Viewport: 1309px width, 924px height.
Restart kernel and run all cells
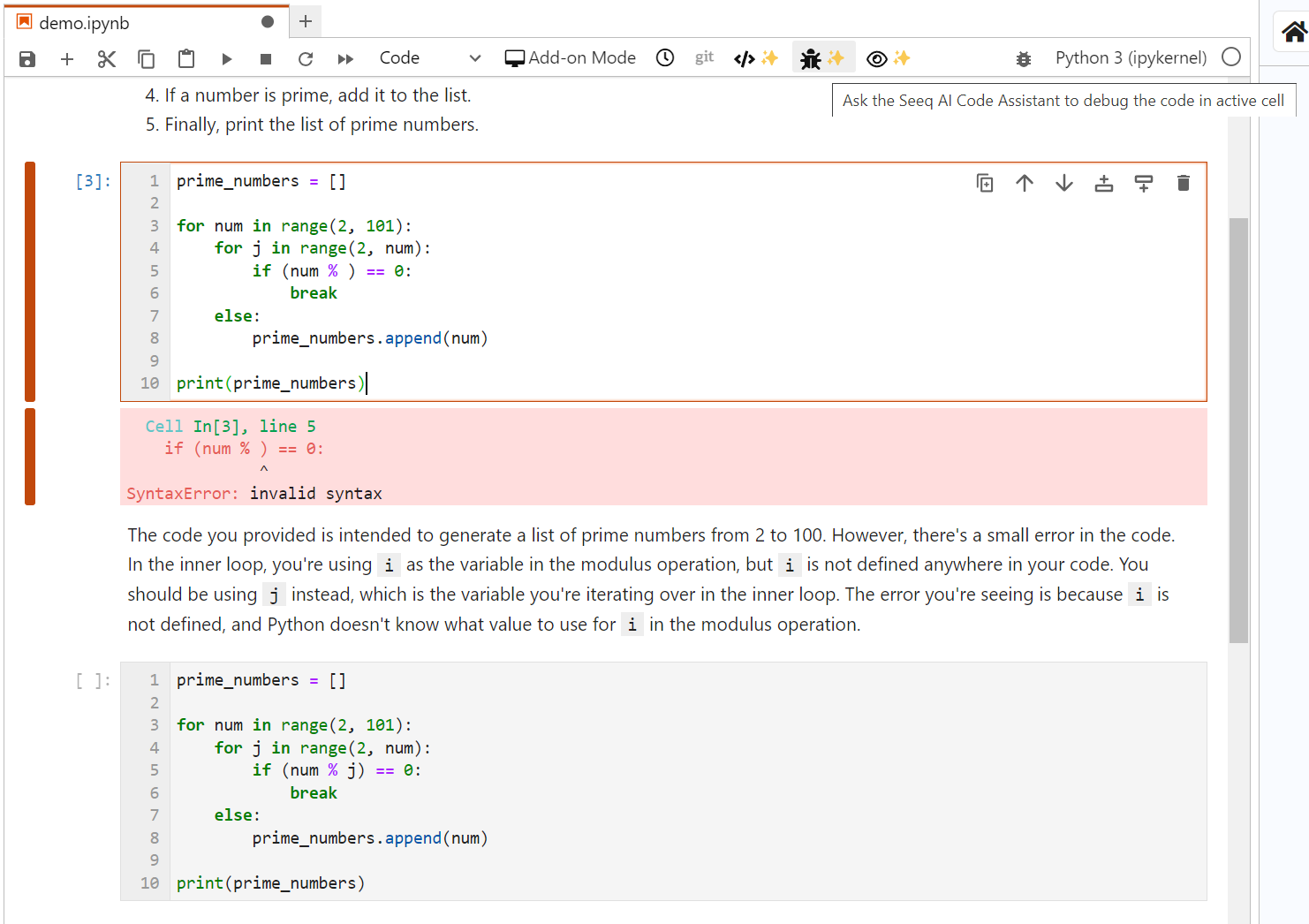pos(345,59)
